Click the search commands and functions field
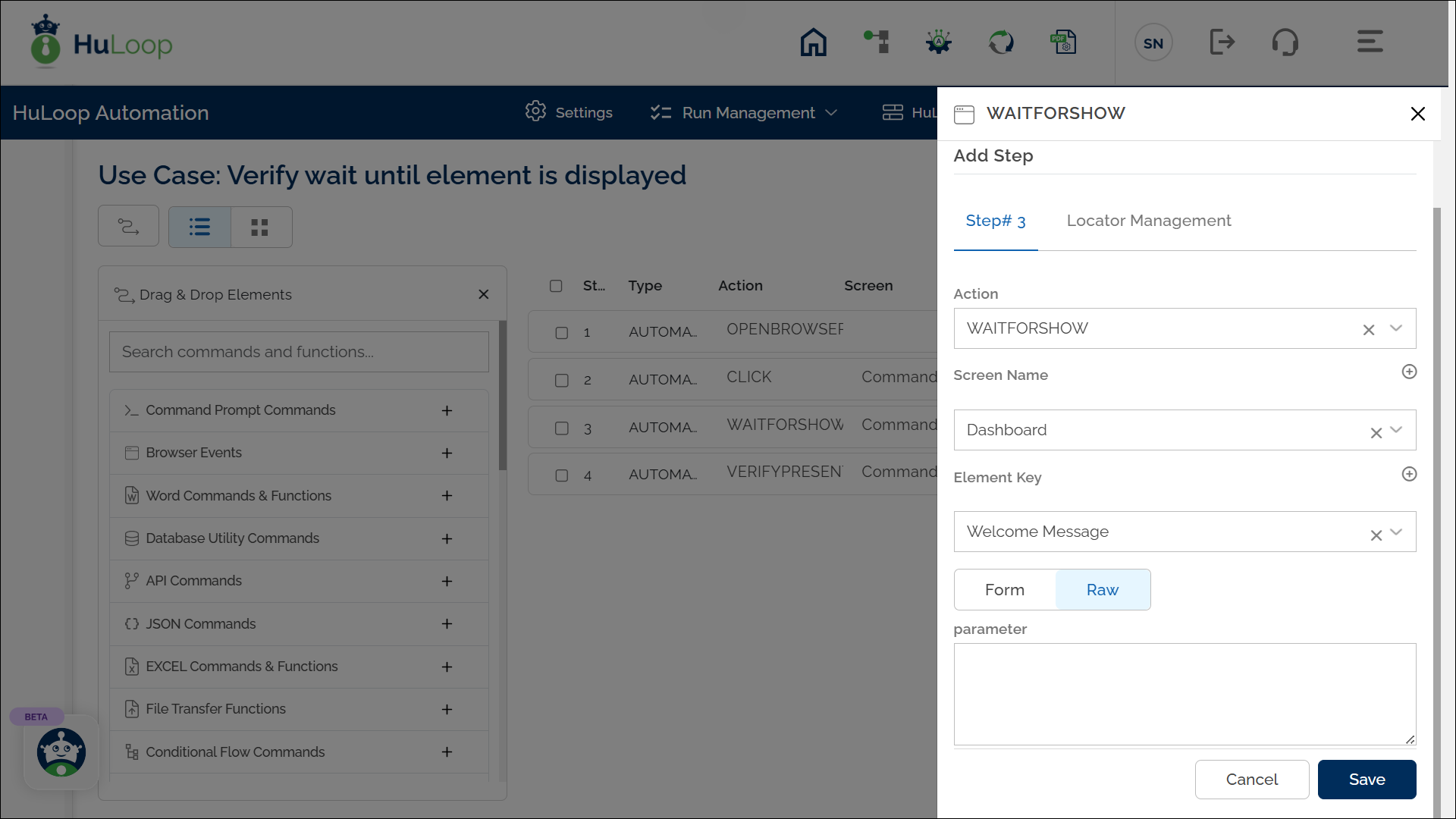The width and height of the screenshot is (1456, 819). pos(299,352)
